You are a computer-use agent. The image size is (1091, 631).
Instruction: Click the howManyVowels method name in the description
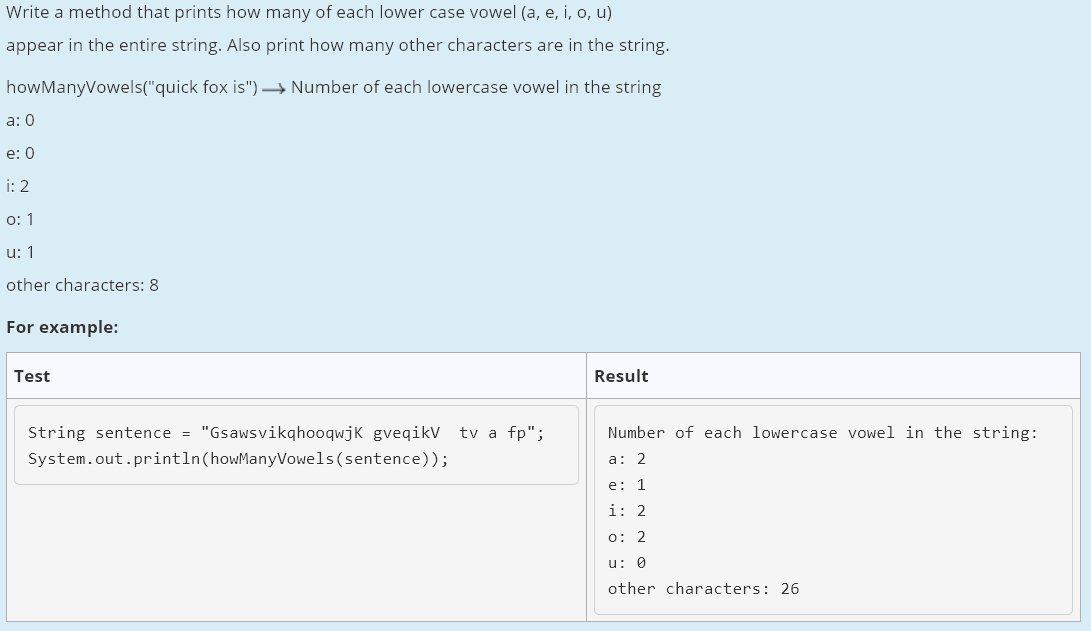62,87
